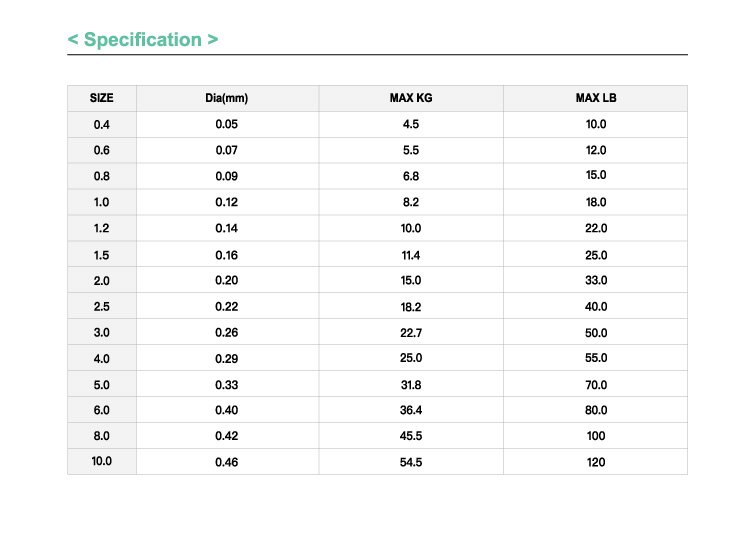This screenshot has height=560, width=749.
Task: Click the max lb value 80.0
Action: tap(596, 410)
